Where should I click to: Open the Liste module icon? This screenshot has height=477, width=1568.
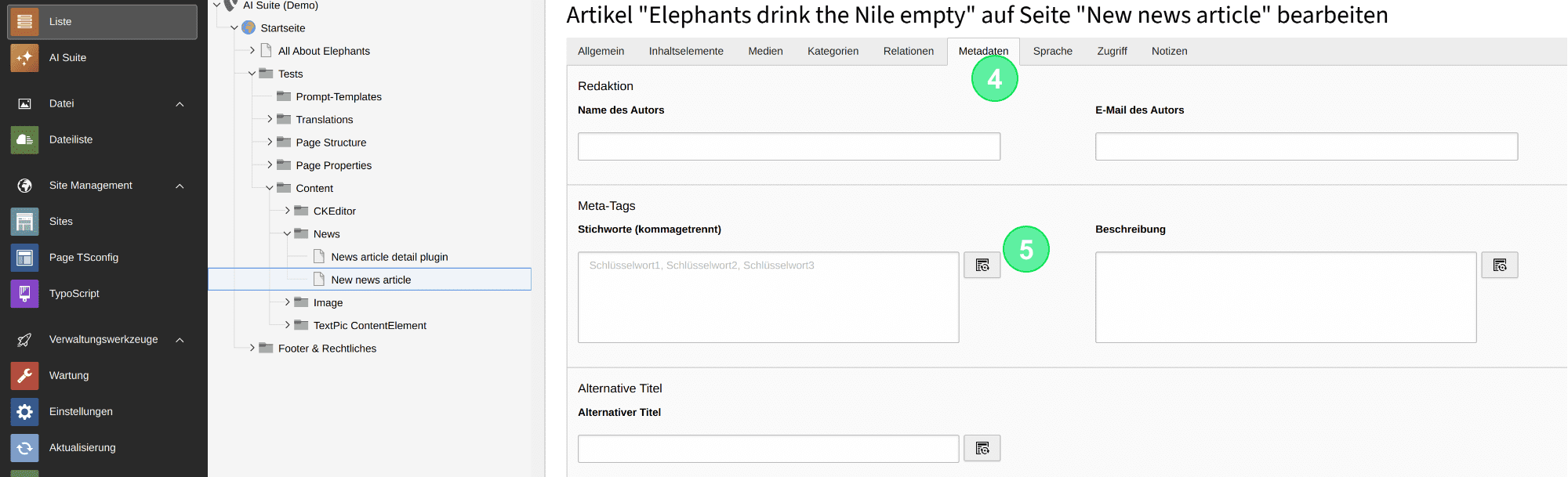click(x=24, y=22)
